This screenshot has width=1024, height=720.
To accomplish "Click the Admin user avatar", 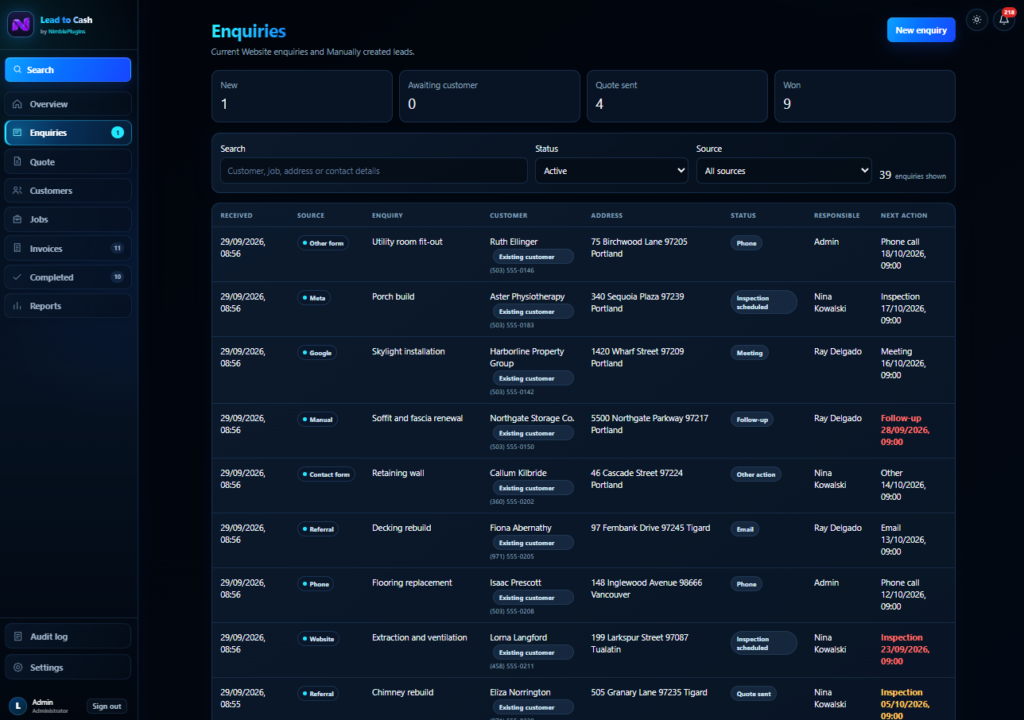I will [18, 706].
